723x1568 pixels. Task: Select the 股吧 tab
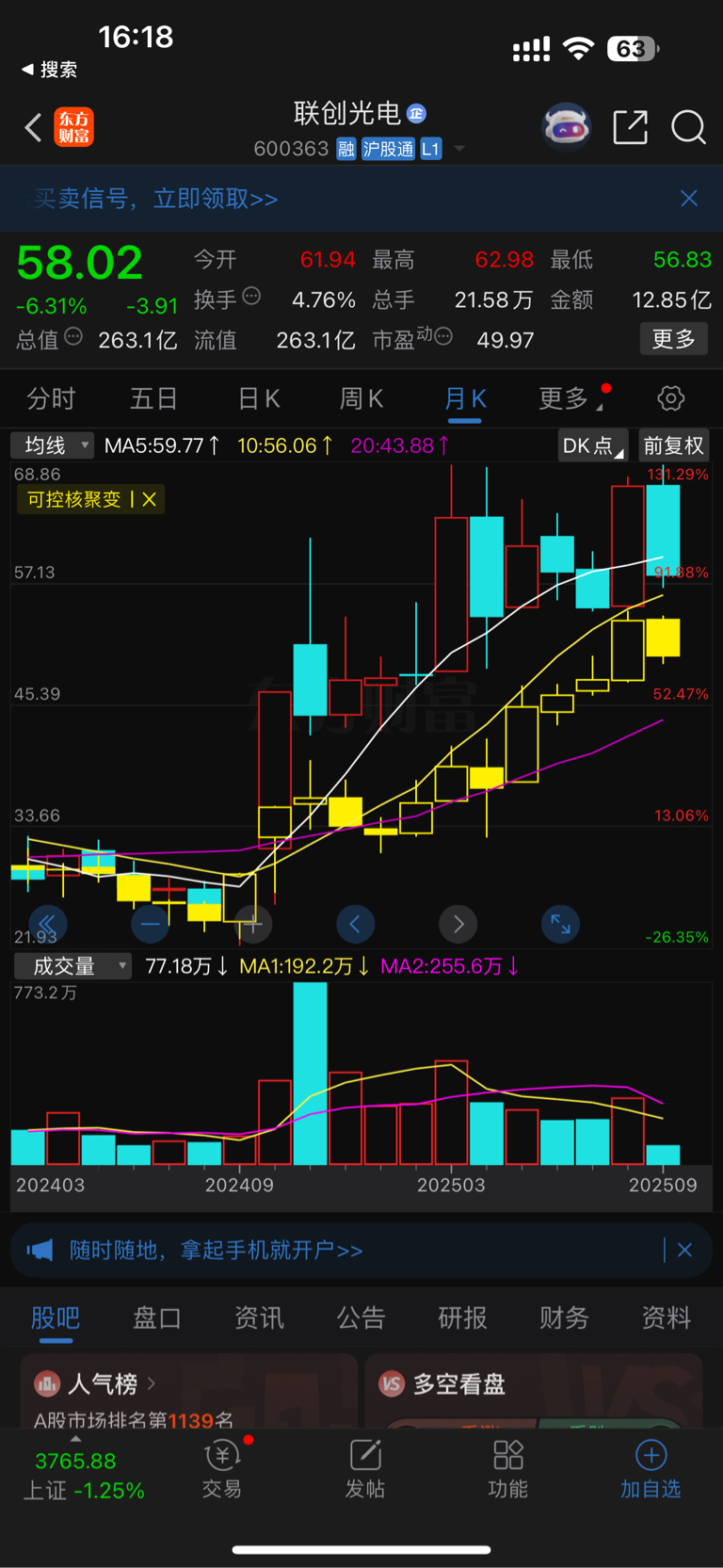pos(56,1317)
